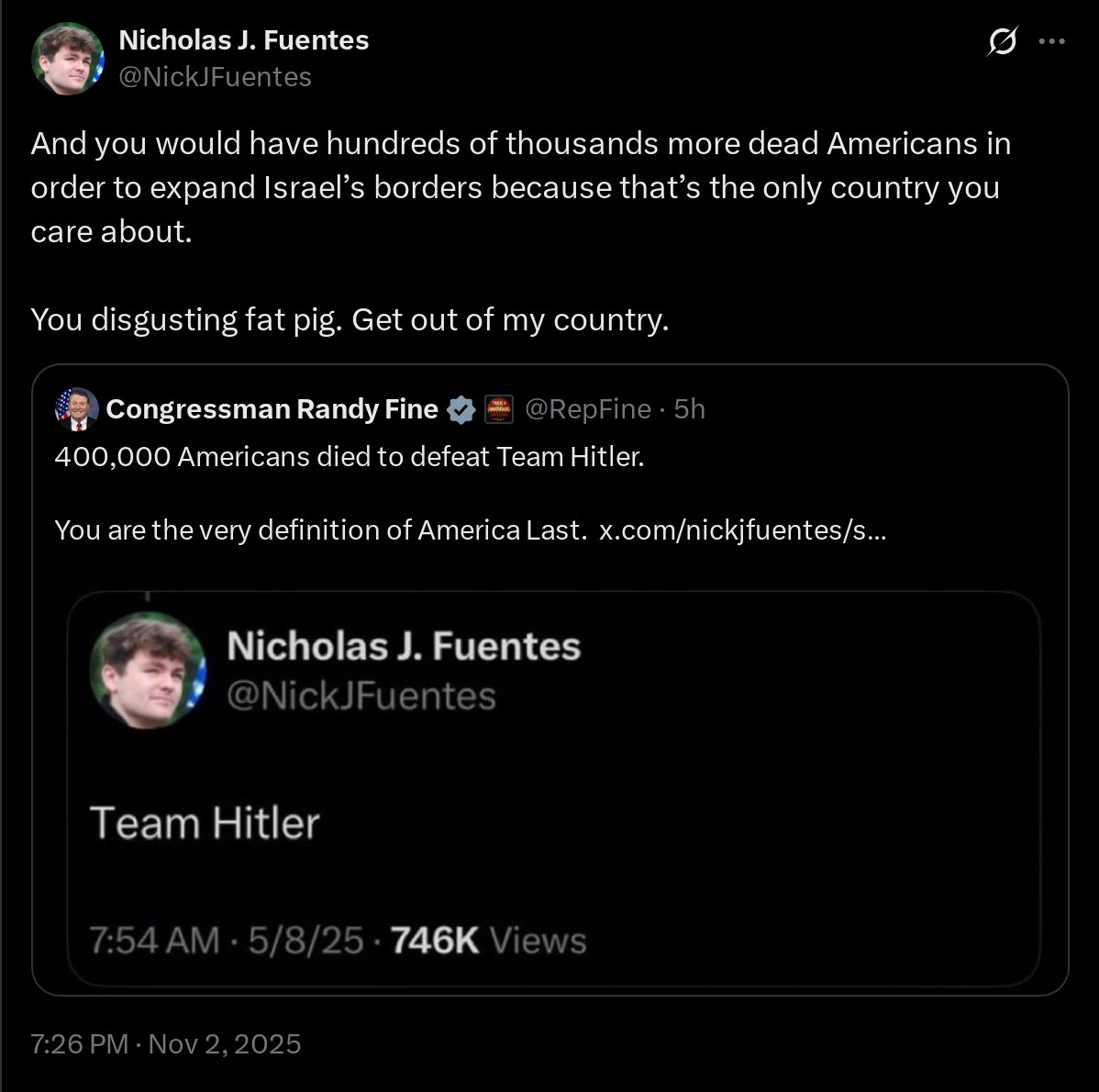
Task: Click the blue verified badge
Action: [x=461, y=409]
